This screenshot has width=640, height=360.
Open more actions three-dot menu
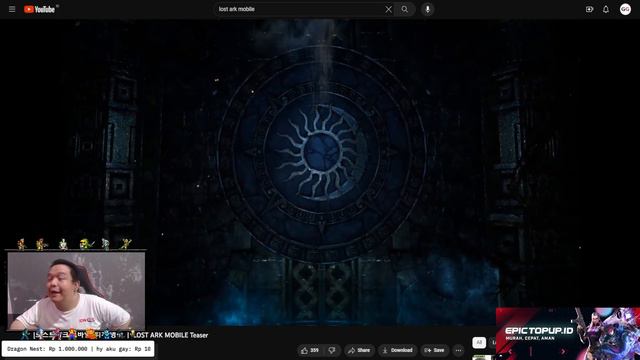tap(458, 350)
